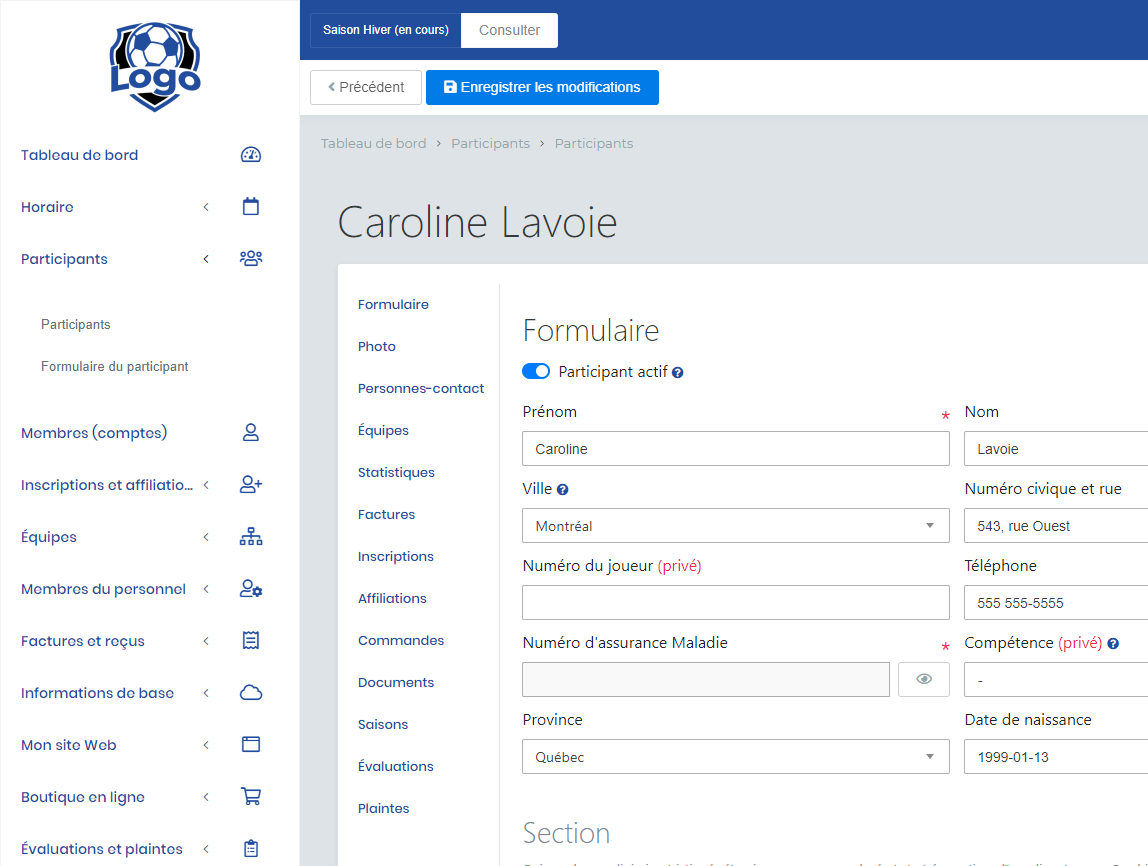The height and width of the screenshot is (866, 1148).
Task: Click the Numéro du joueur input field
Action: click(x=735, y=603)
